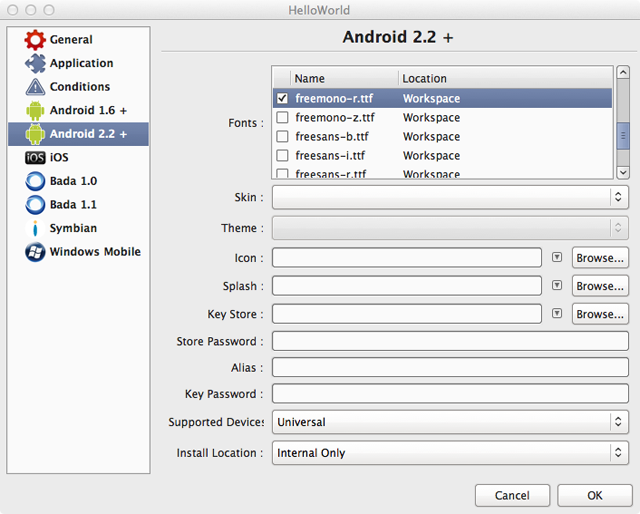This screenshot has height=514, width=640.
Task: Open the Theme dropdown
Action: click(450, 228)
